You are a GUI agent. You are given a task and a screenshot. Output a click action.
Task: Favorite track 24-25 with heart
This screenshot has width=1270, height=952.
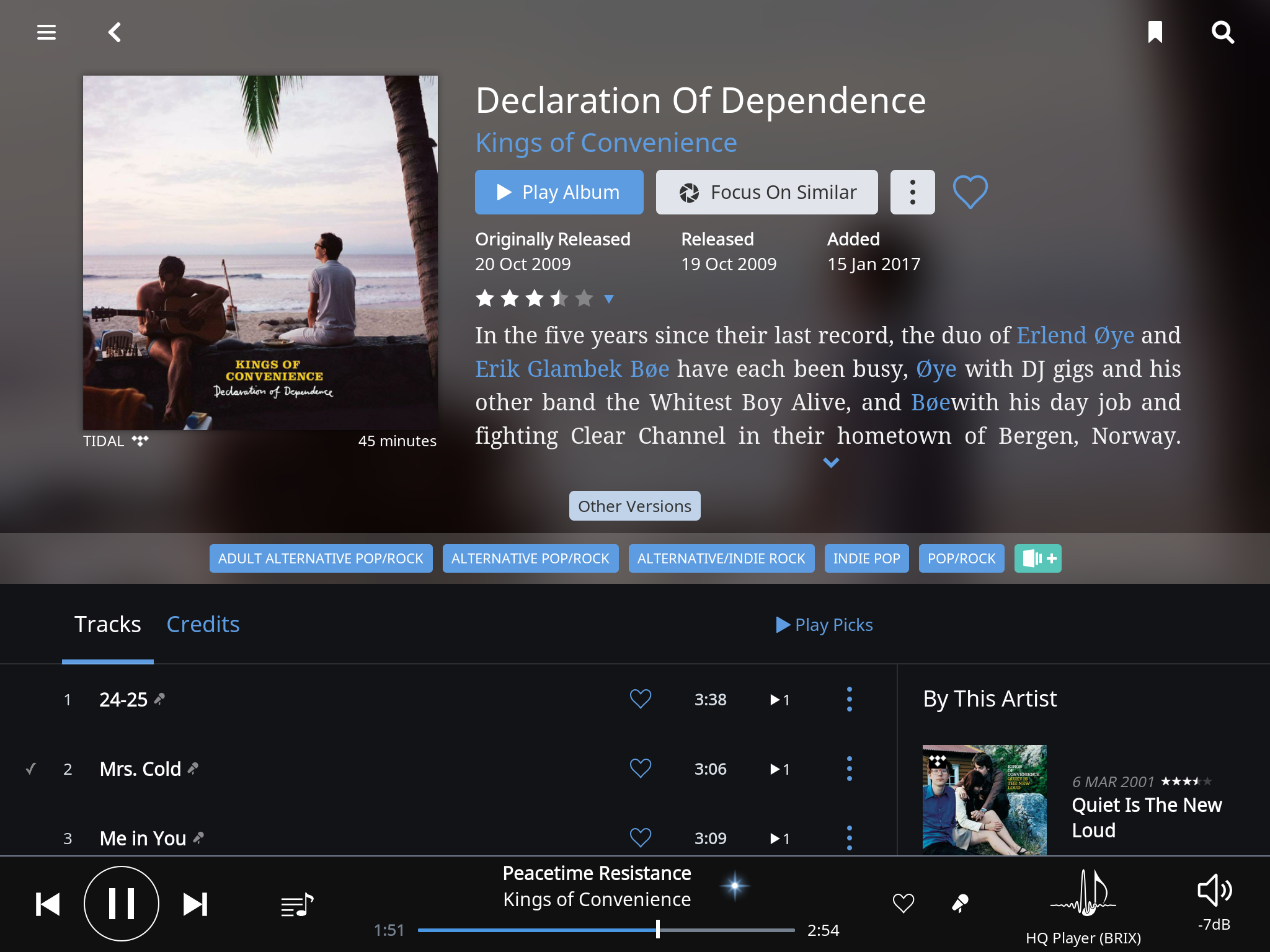(640, 699)
